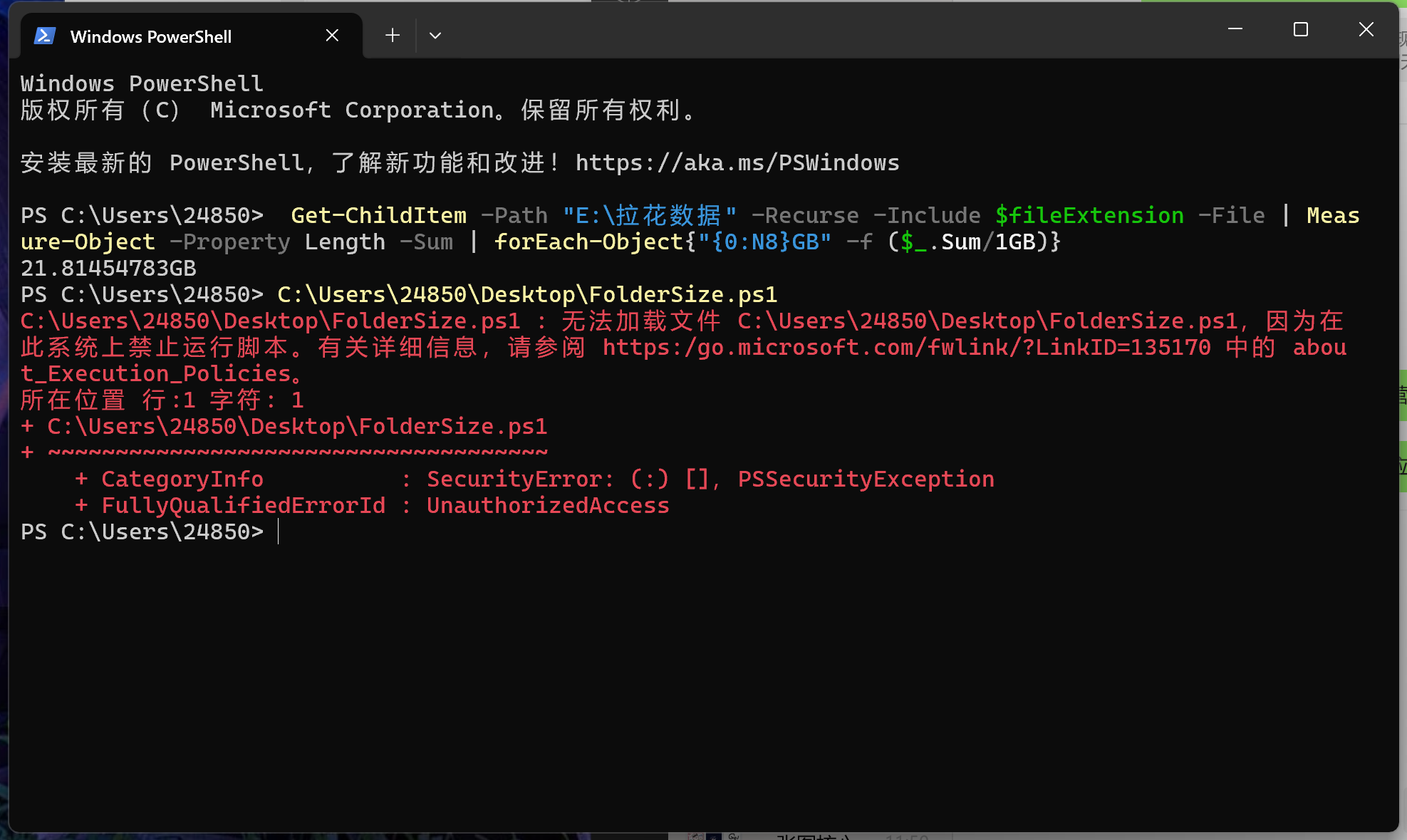Open the tab profile dropdown chevron
The width and height of the screenshot is (1407, 840).
click(x=435, y=35)
